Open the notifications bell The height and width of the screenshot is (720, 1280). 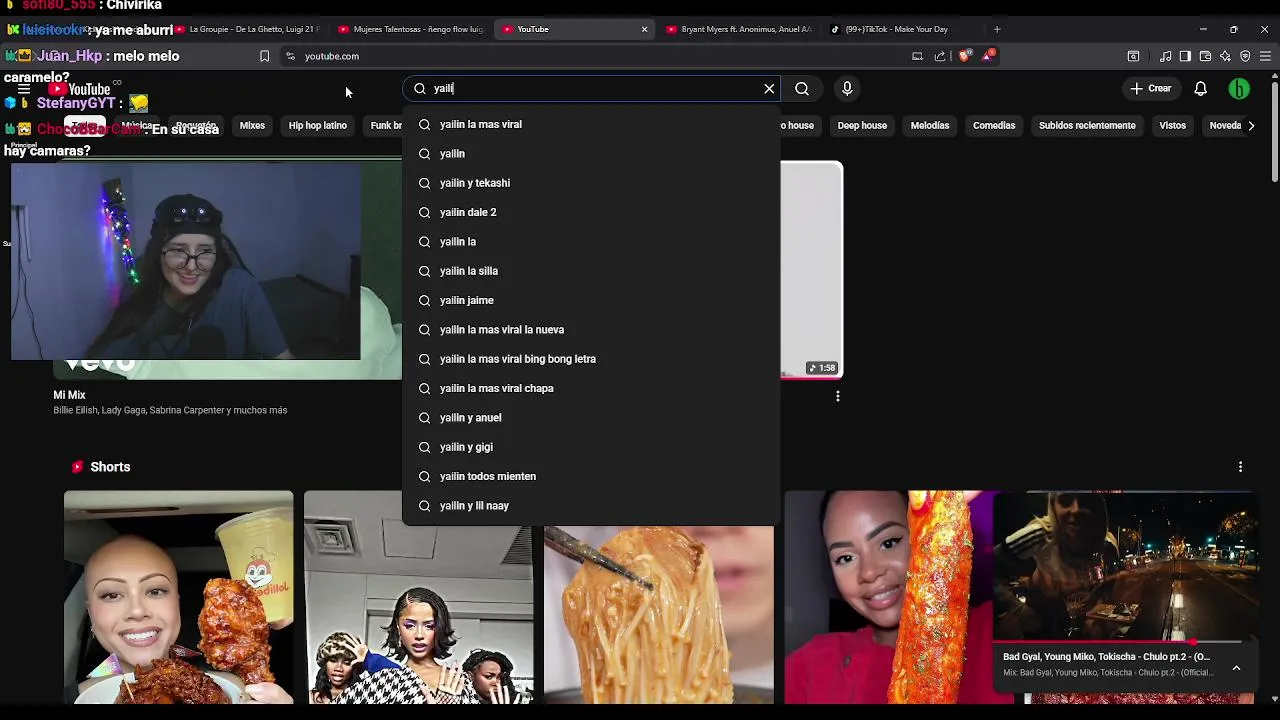point(1200,89)
